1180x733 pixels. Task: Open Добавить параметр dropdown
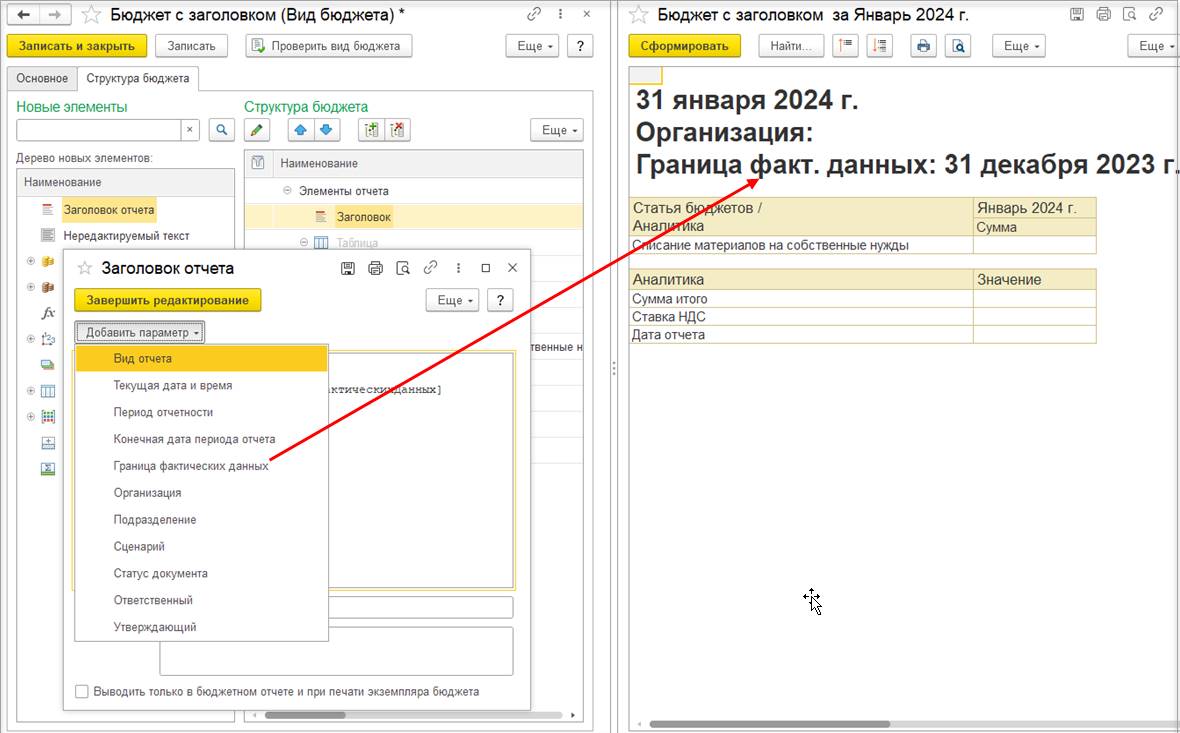(x=139, y=332)
